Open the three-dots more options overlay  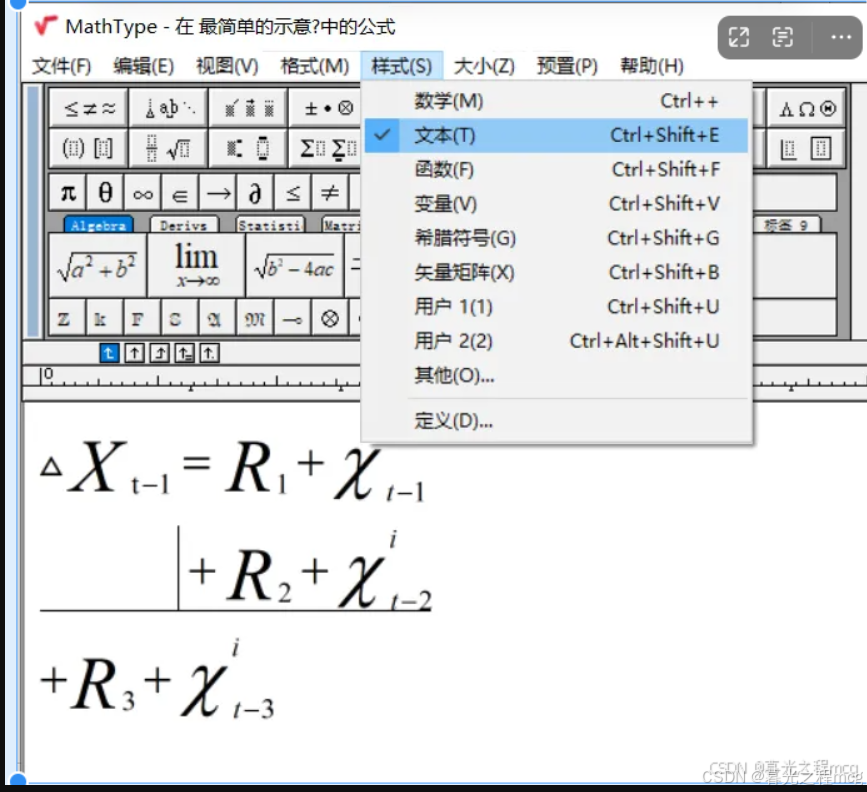(841, 38)
